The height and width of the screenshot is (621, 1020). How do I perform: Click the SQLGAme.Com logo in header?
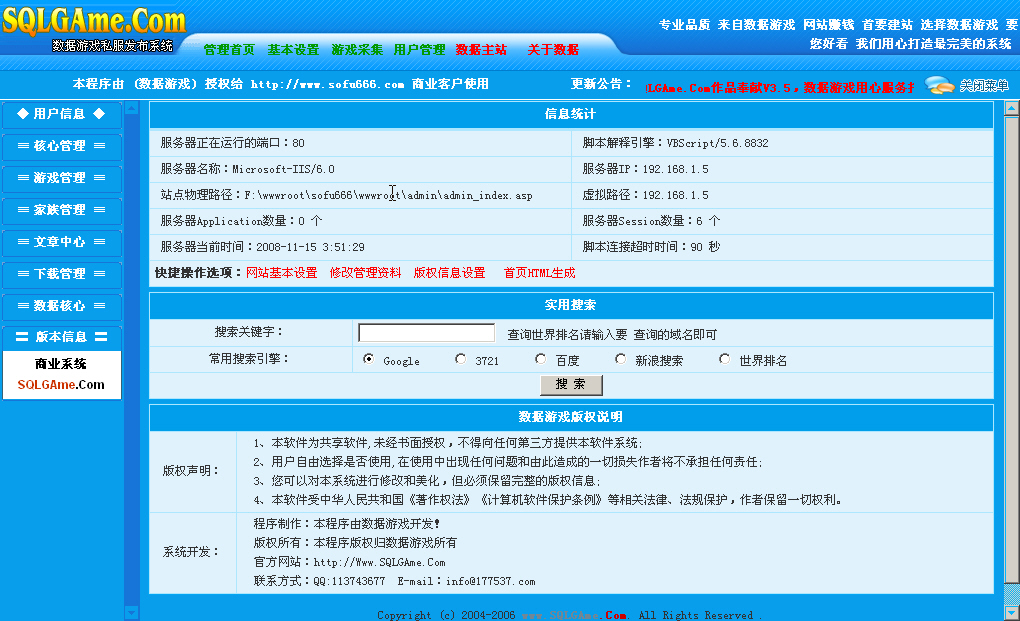click(x=94, y=22)
